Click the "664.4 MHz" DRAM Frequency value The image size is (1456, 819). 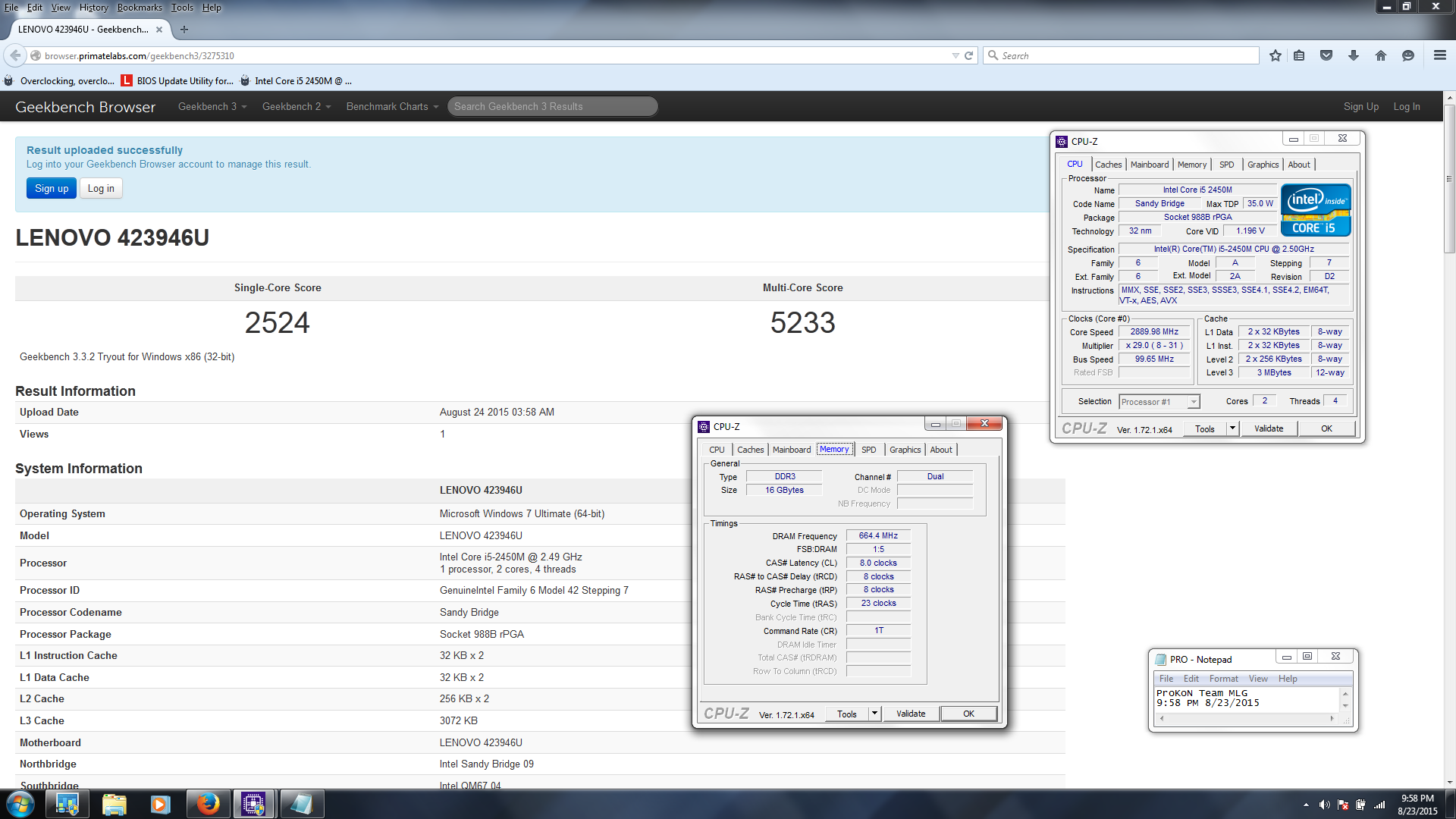(x=878, y=536)
